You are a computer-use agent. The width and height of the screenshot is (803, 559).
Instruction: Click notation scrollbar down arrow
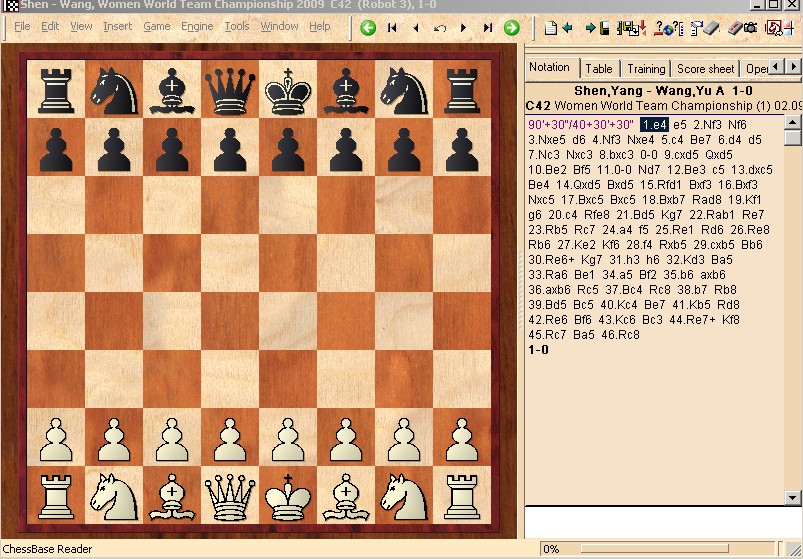(792, 497)
